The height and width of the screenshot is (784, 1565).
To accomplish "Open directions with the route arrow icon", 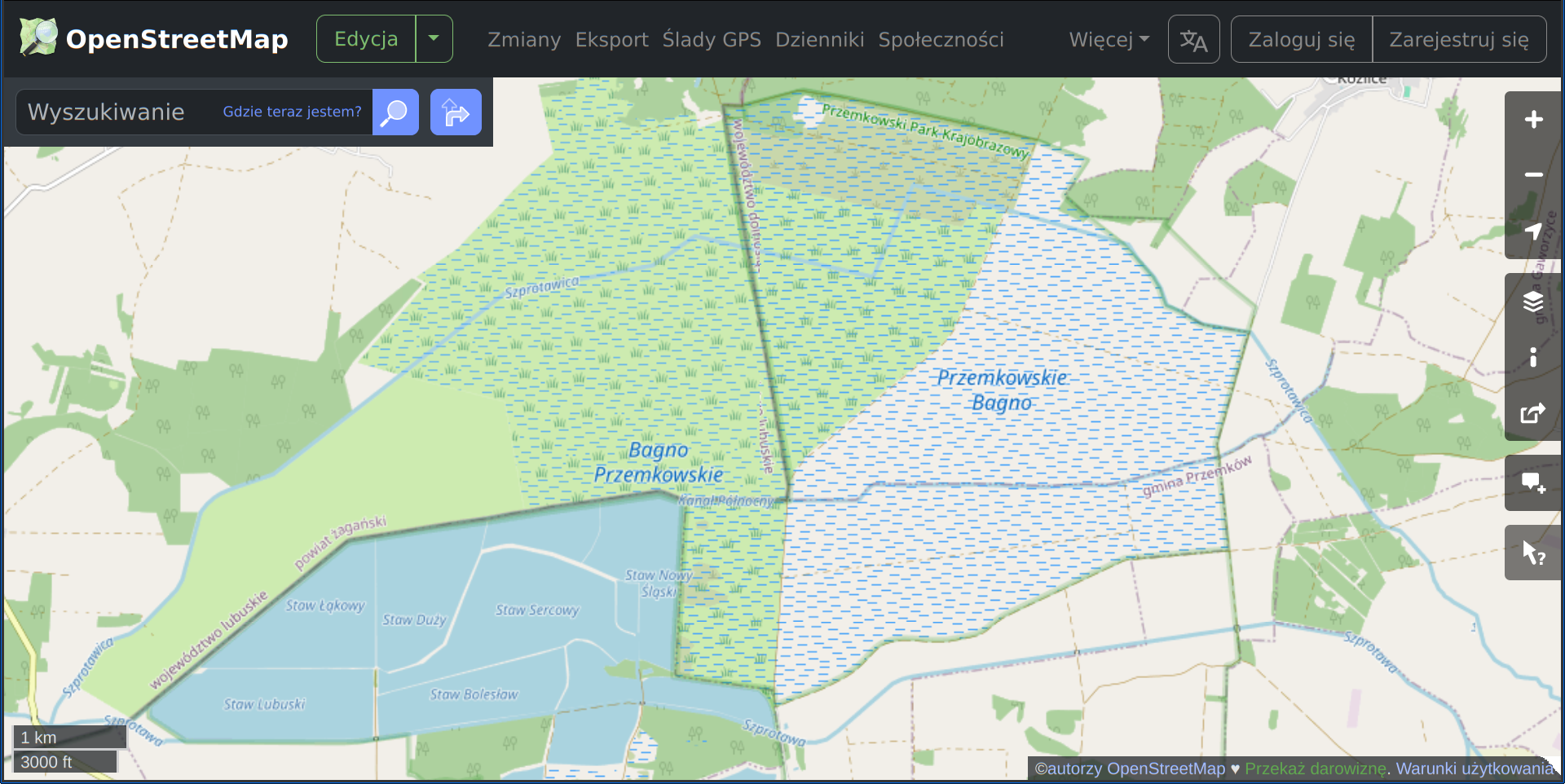I will coord(456,112).
